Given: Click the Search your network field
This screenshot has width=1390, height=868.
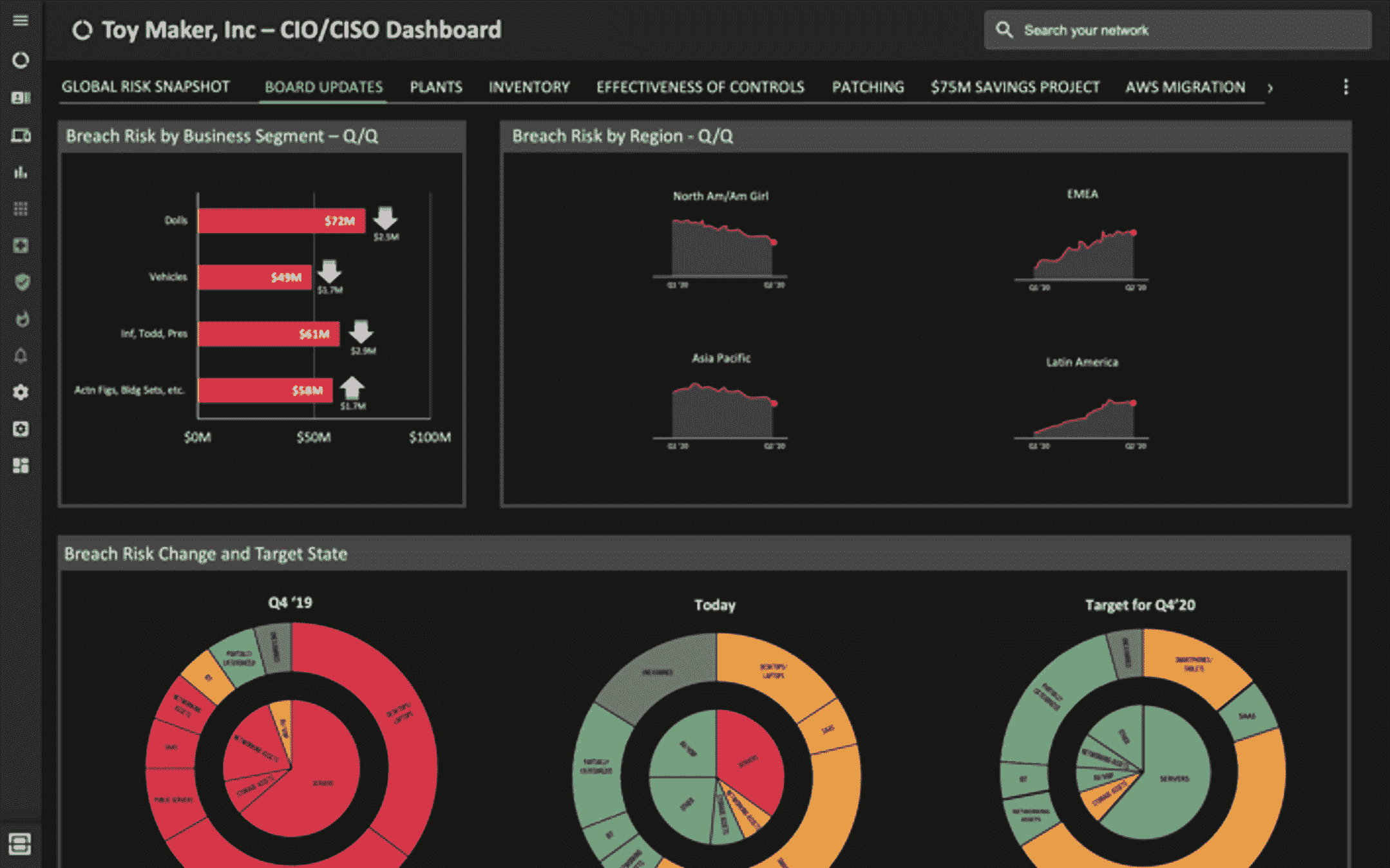Looking at the screenshot, I should click(1177, 30).
